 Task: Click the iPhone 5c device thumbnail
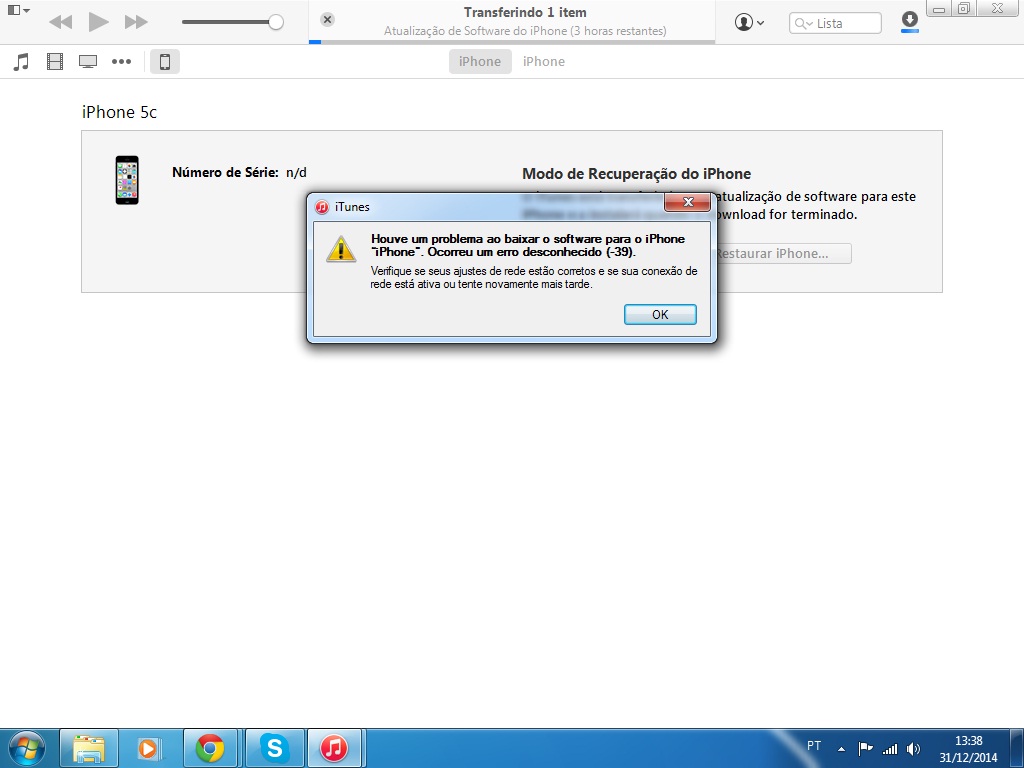[127, 180]
